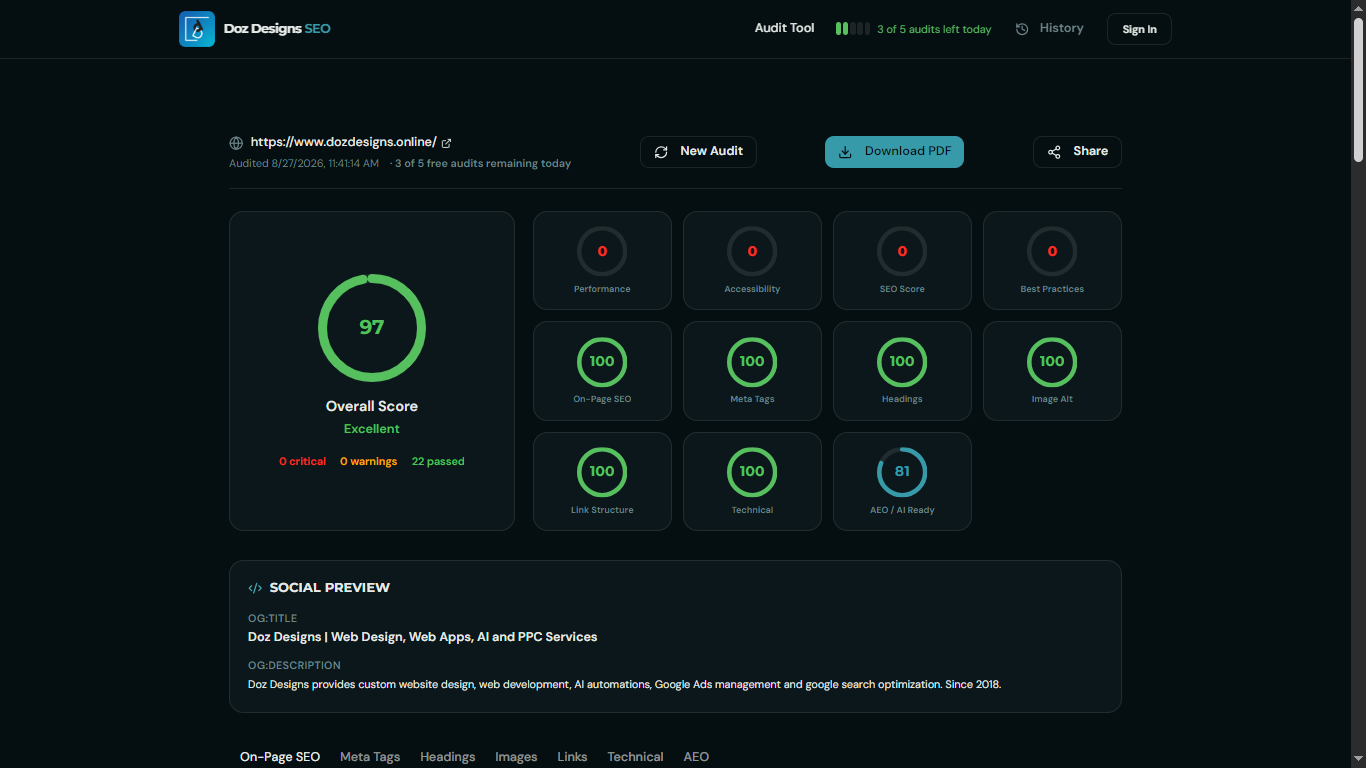Click the OG:TITLE label
1366x768 pixels.
(x=273, y=618)
